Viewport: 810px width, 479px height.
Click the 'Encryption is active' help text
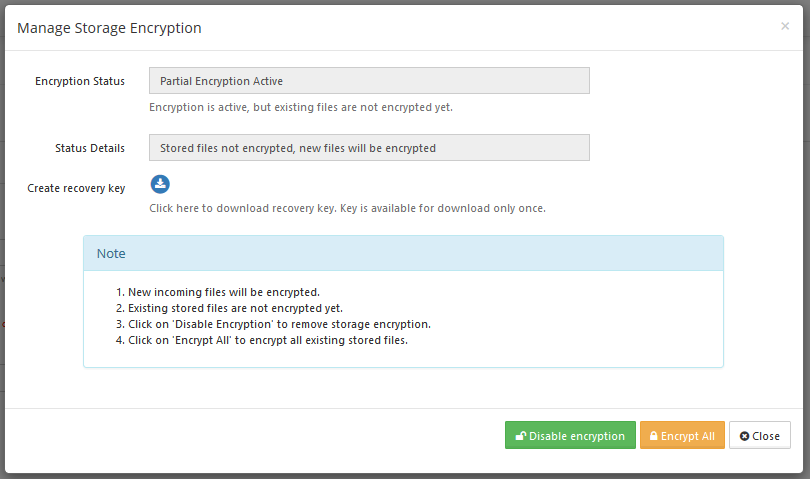click(301, 107)
